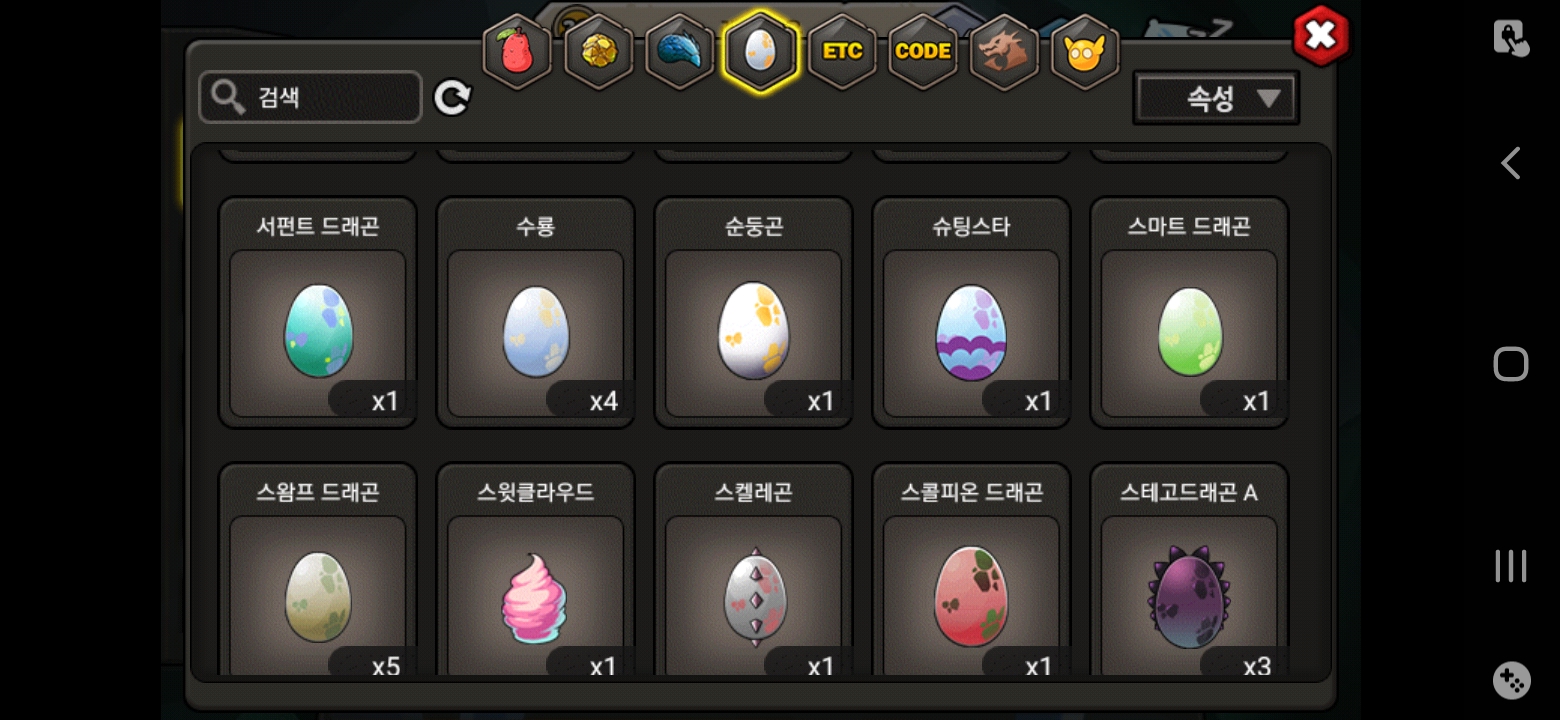This screenshot has width=1560, height=720.
Task: Open the gamepad game tools icon
Action: 1511,680
